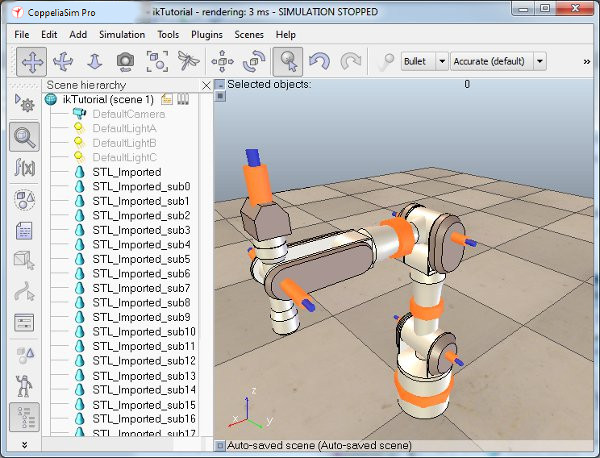Click the robot's orange top joint
Image resolution: width=600 pixels, height=458 pixels.
click(257, 184)
